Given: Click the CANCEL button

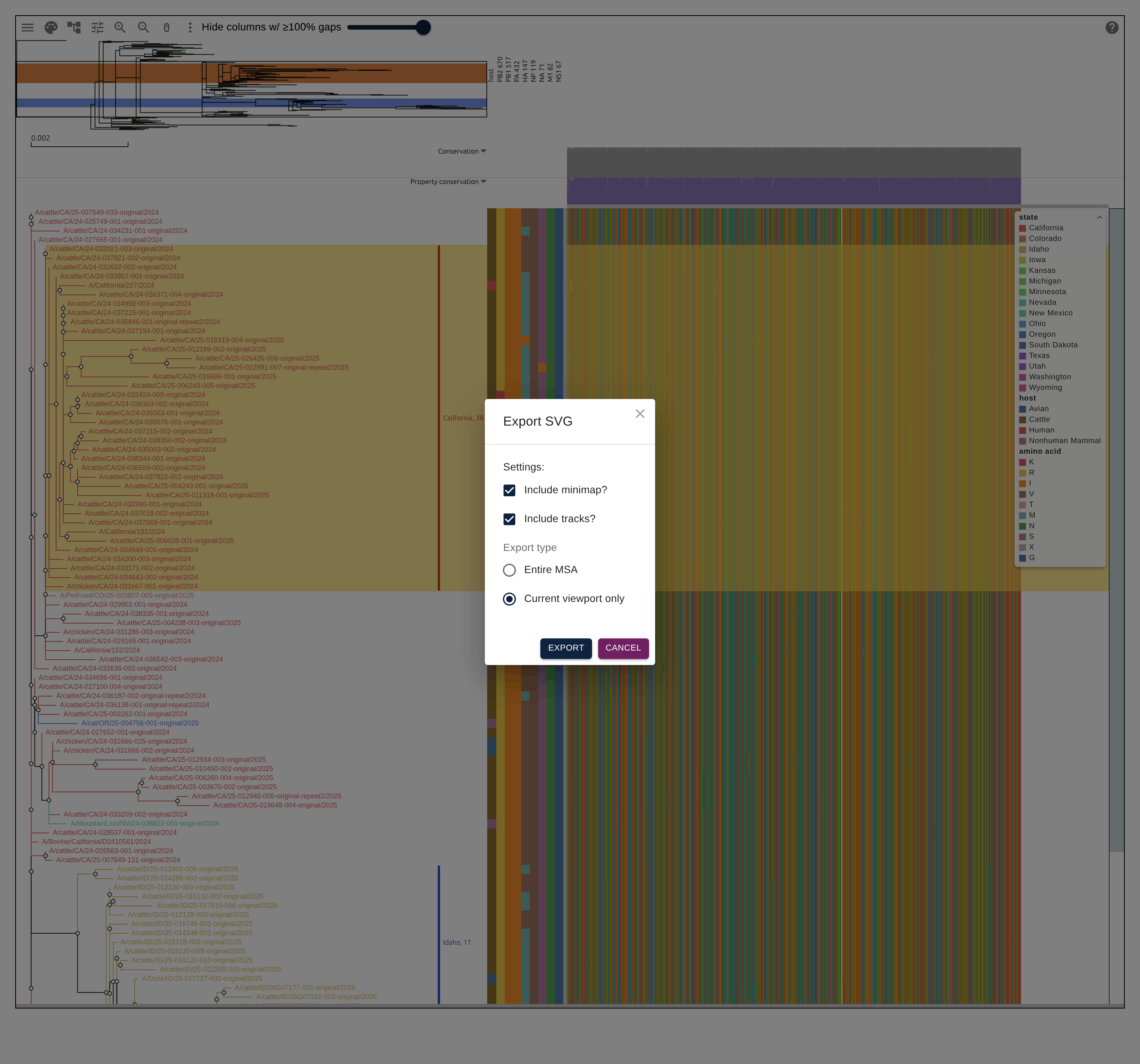Looking at the screenshot, I should [623, 648].
